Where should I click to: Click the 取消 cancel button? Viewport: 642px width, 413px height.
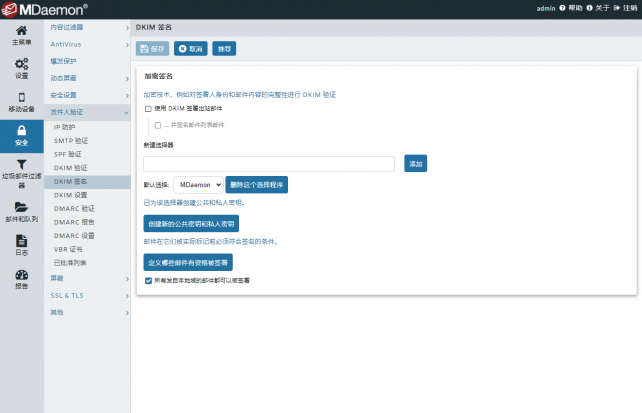191,49
